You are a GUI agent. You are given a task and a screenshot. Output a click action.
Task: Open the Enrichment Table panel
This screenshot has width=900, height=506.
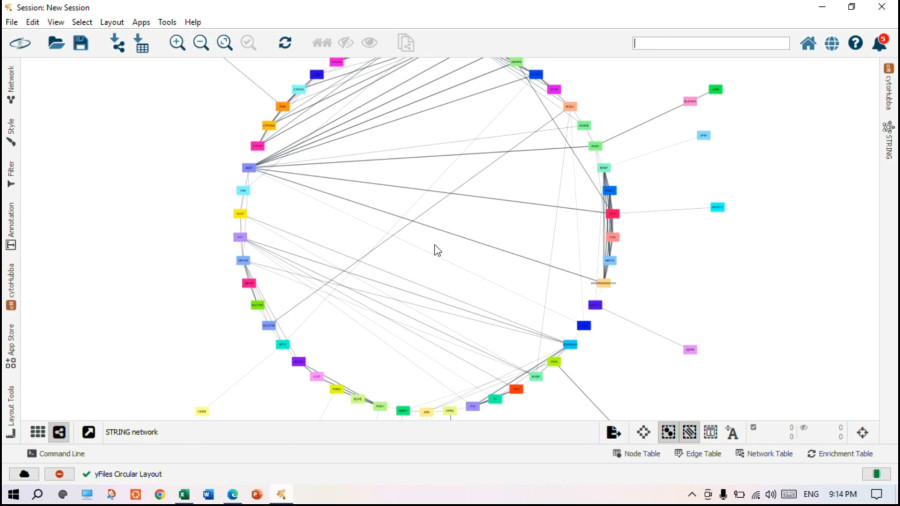(840, 453)
